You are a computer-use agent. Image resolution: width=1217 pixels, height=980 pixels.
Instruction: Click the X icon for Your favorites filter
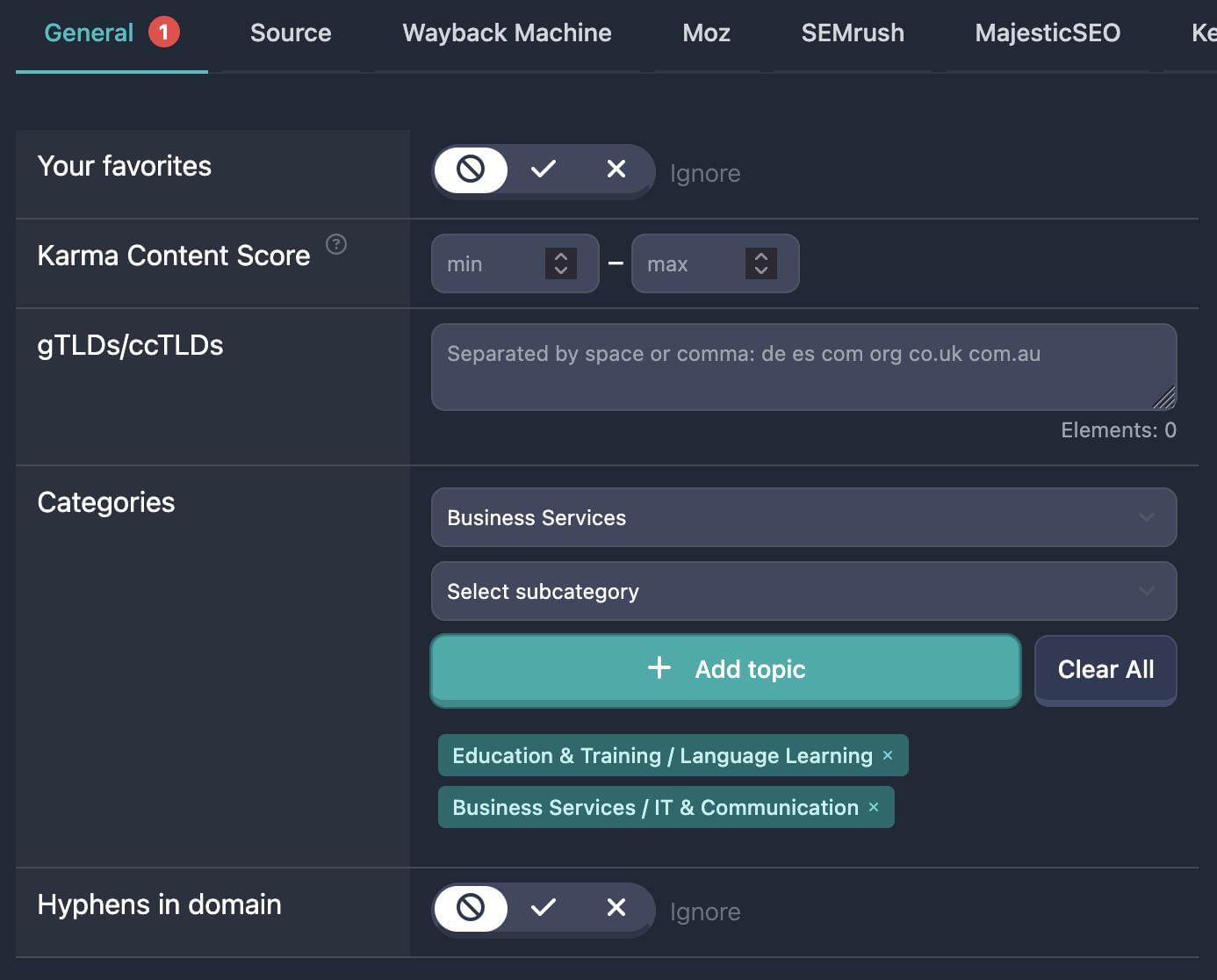point(616,169)
